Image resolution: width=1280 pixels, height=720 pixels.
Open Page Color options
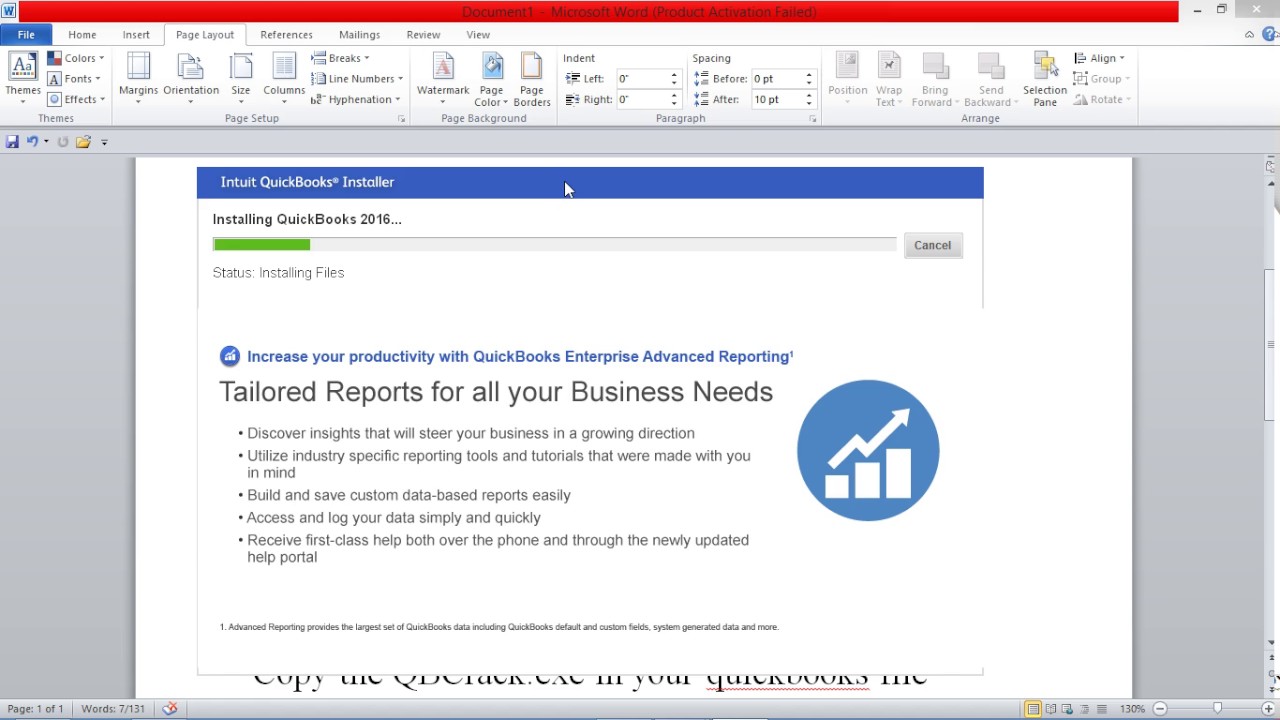pyautogui.click(x=491, y=78)
